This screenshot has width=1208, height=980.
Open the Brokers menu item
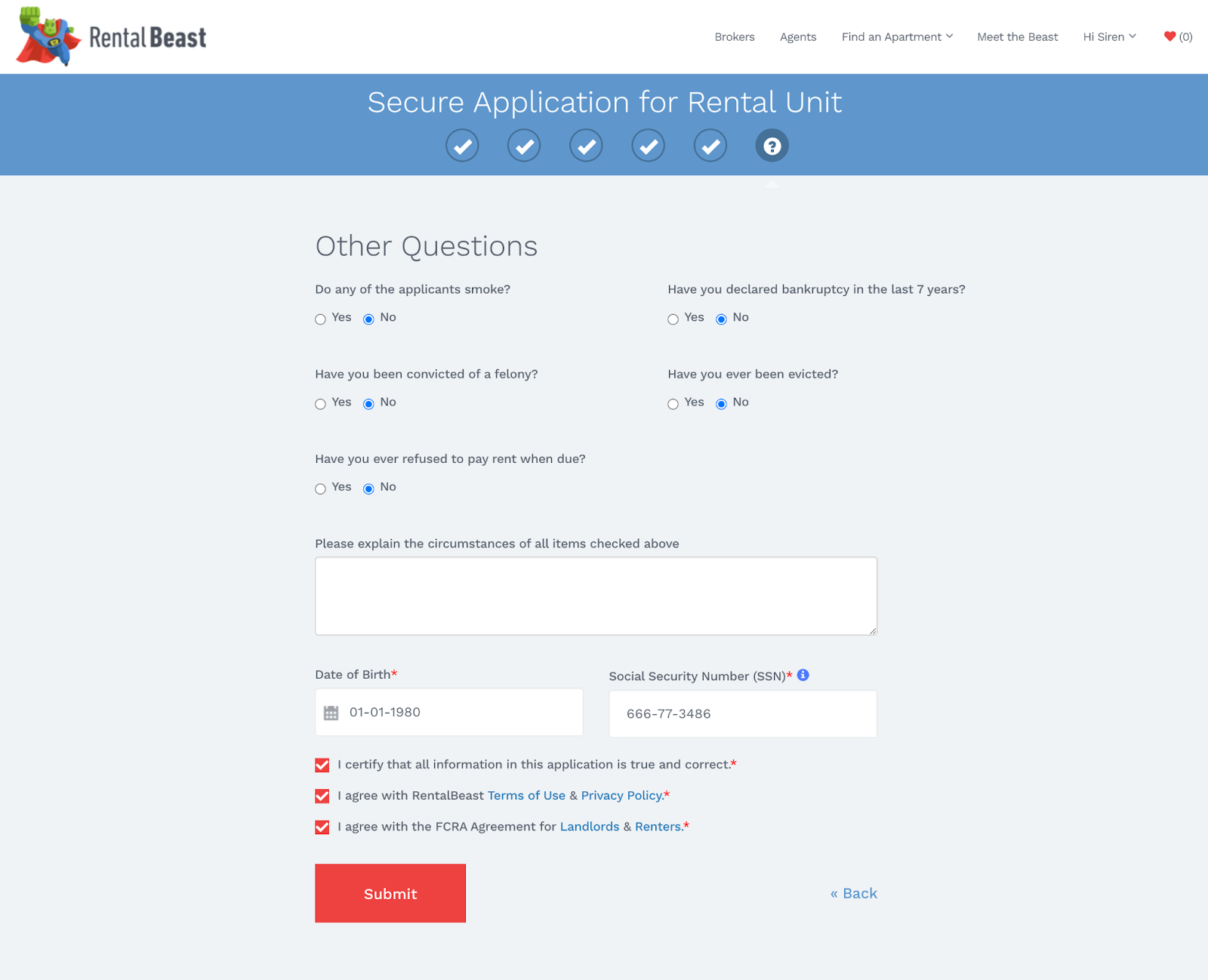pyautogui.click(x=734, y=37)
